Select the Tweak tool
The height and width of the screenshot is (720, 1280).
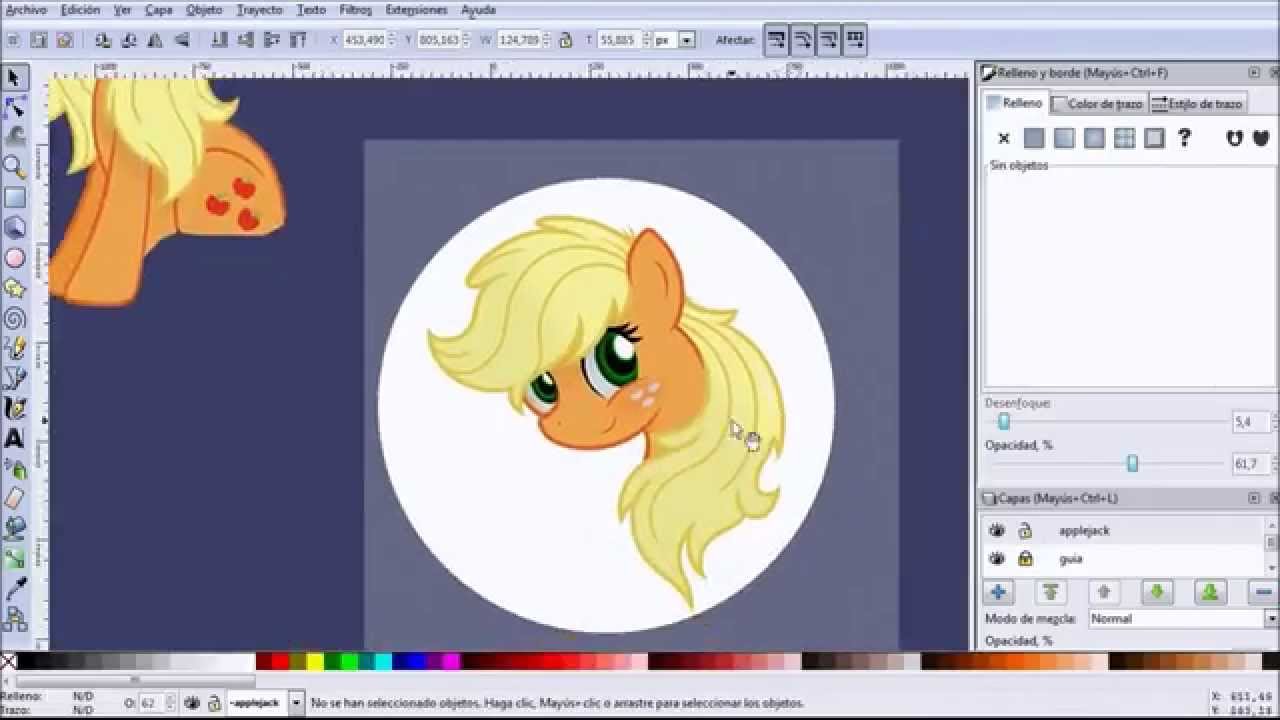(14, 136)
